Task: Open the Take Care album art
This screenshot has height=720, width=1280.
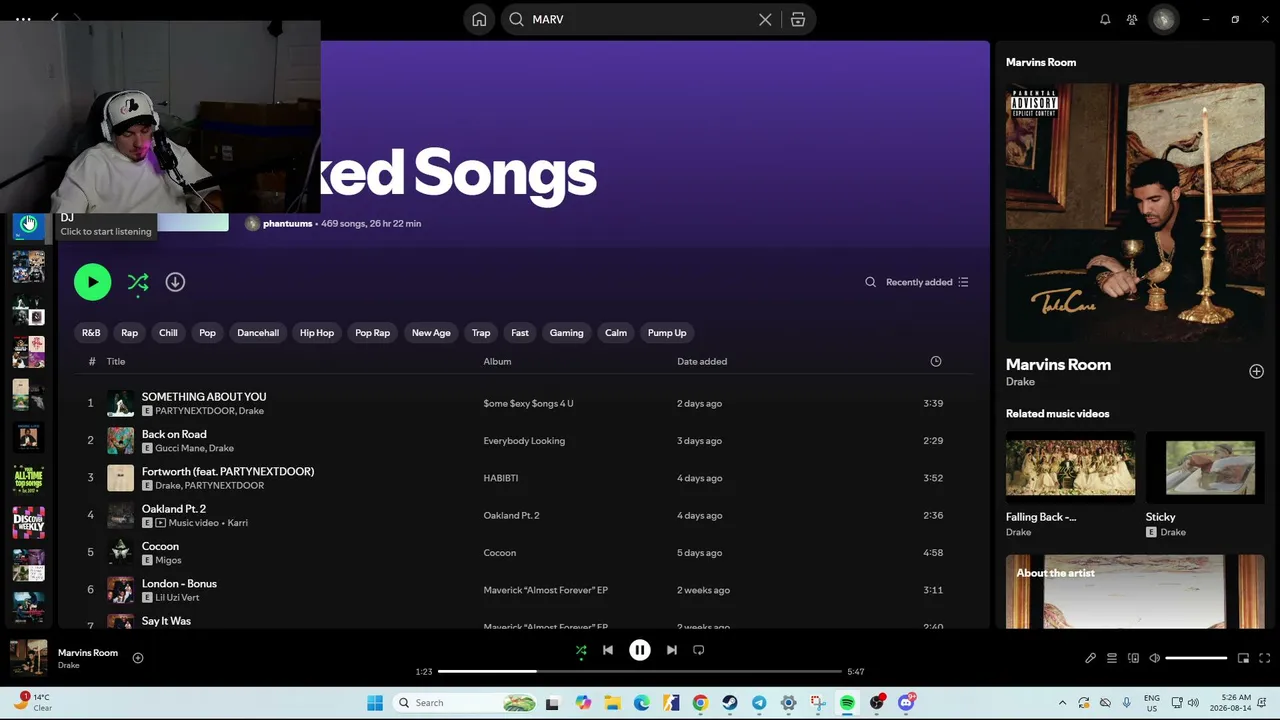Action: 1135,212
